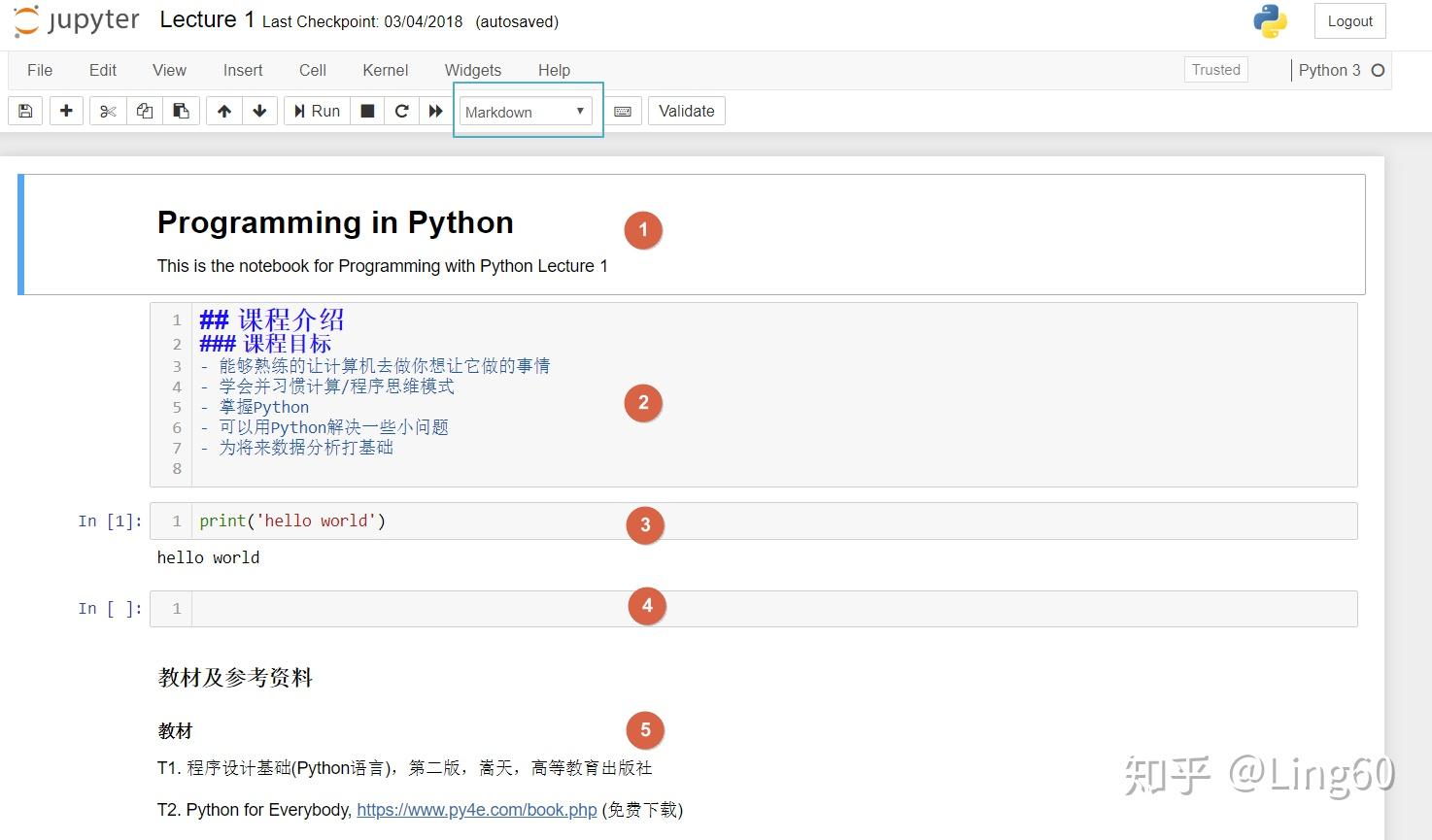Open the Kernel menu
Image resolution: width=1432 pixels, height=840 pixels.
tap(385, 69)
